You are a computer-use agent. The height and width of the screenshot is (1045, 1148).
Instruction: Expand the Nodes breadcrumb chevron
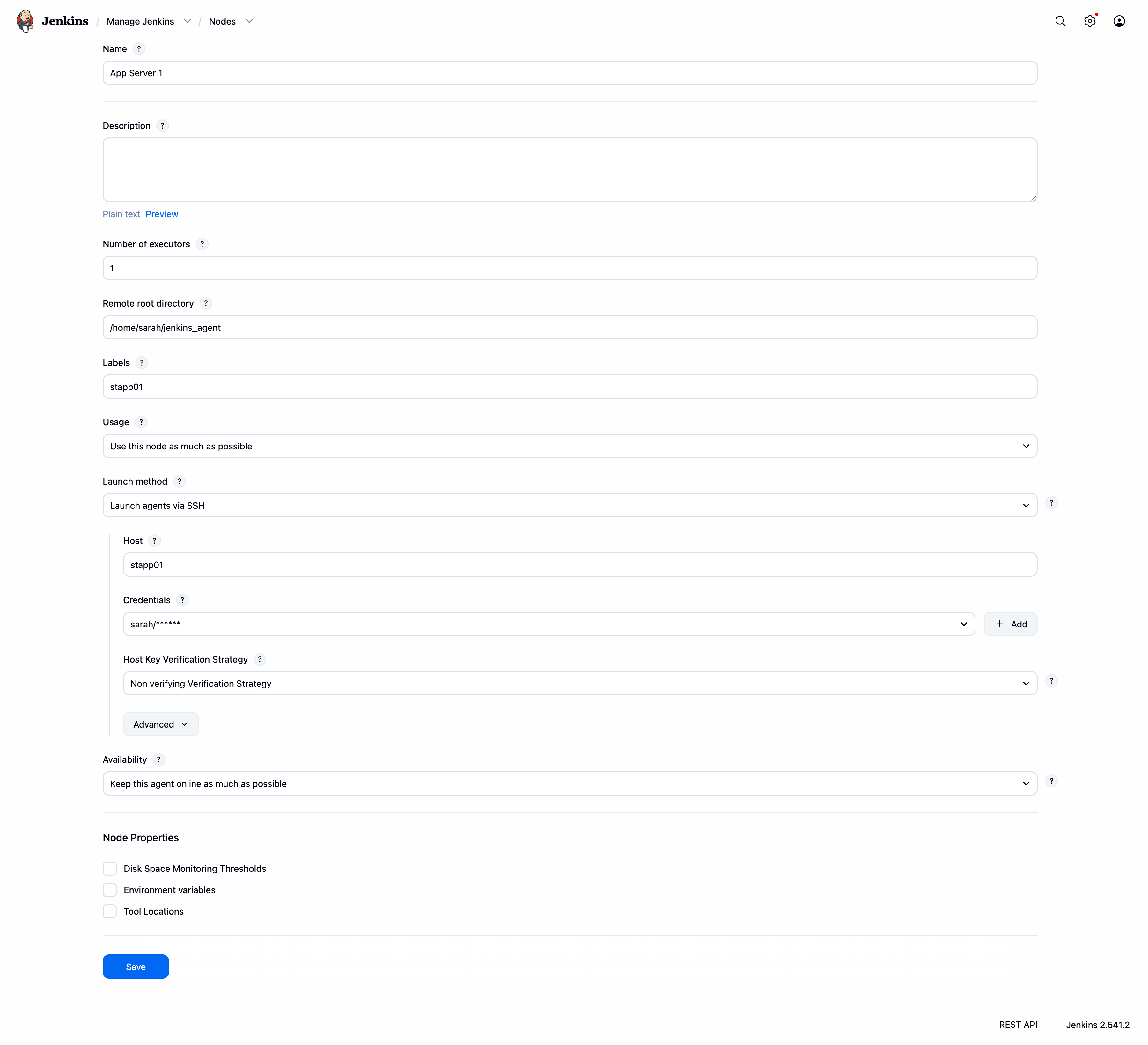tap(249, 22)
